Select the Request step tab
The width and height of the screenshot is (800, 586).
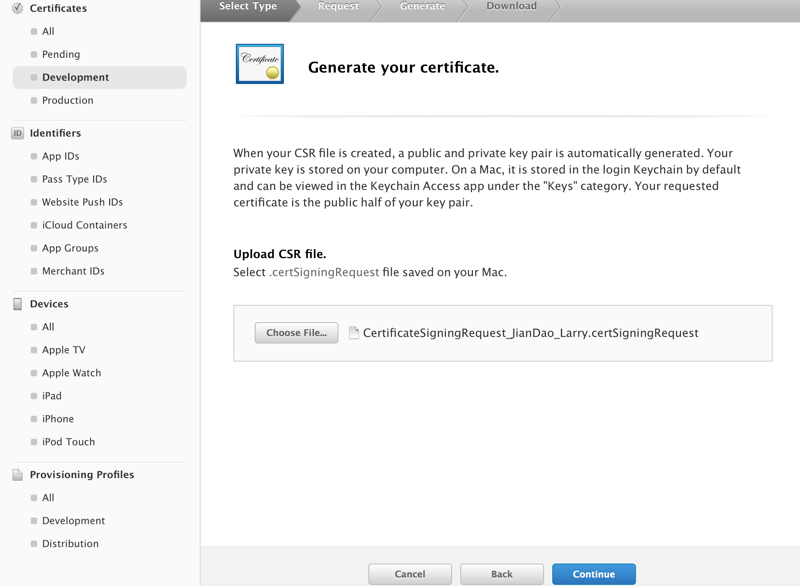tap(338, 7)
